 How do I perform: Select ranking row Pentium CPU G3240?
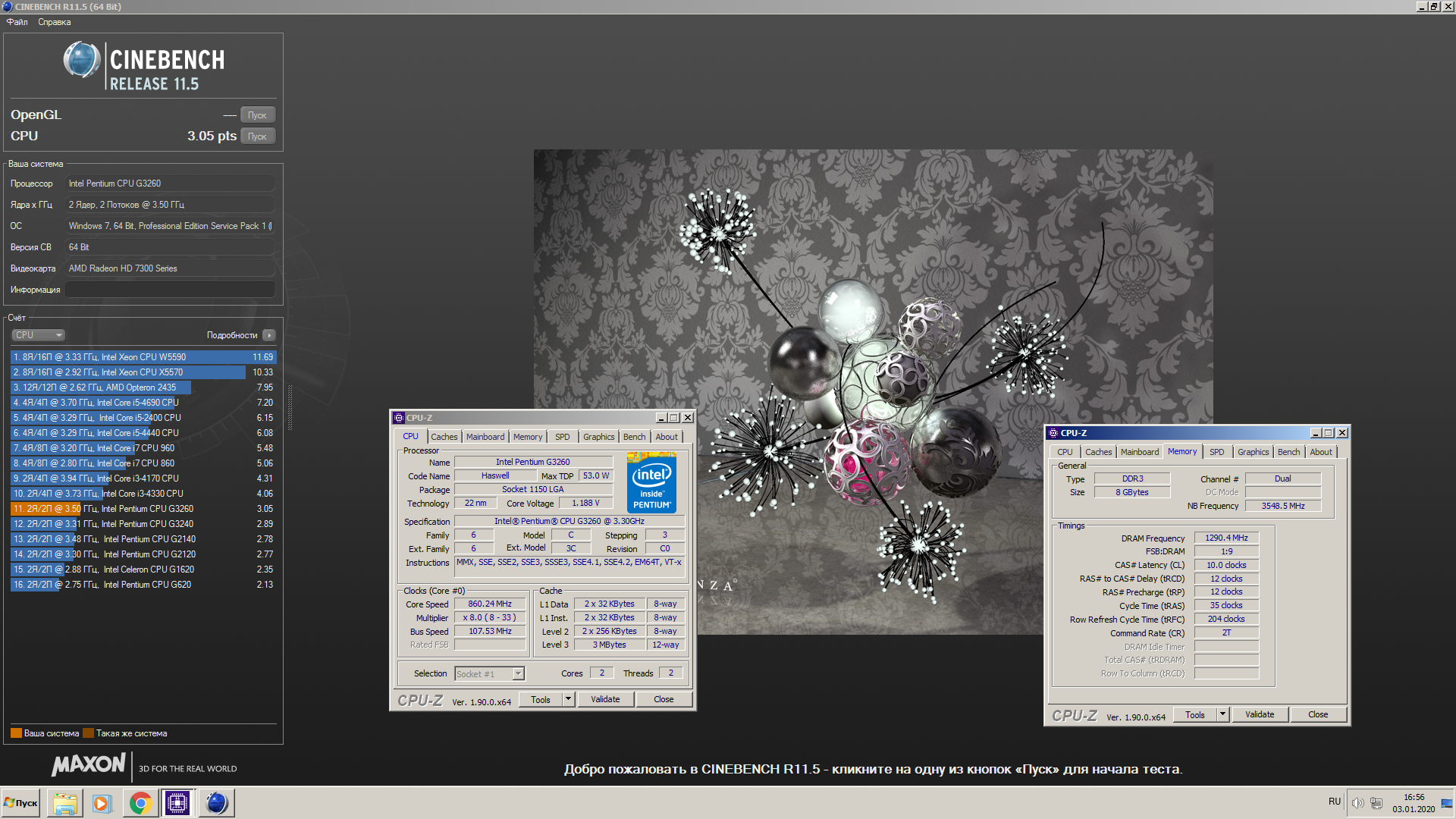tap(143, 524)
